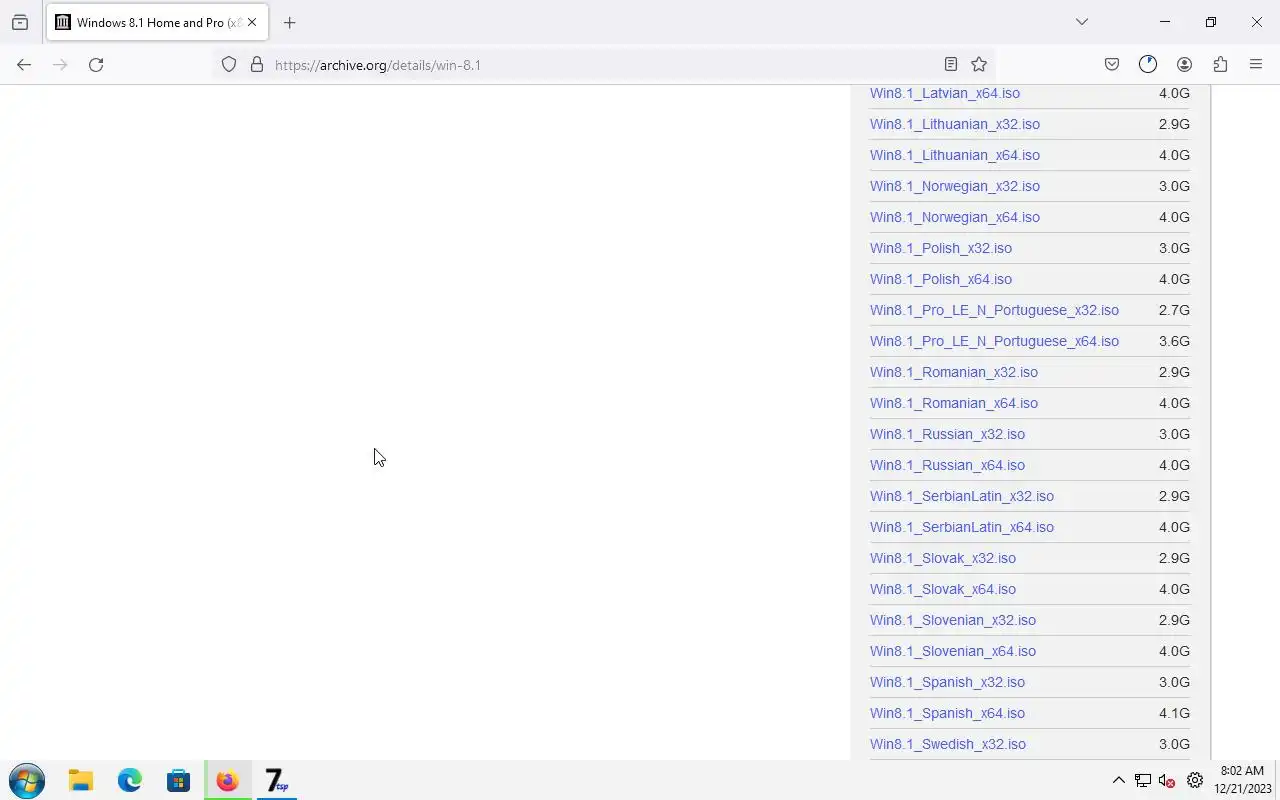Click Firefox taskbar icon
This screenshot has height=800, width=1280.
point(227,780)
